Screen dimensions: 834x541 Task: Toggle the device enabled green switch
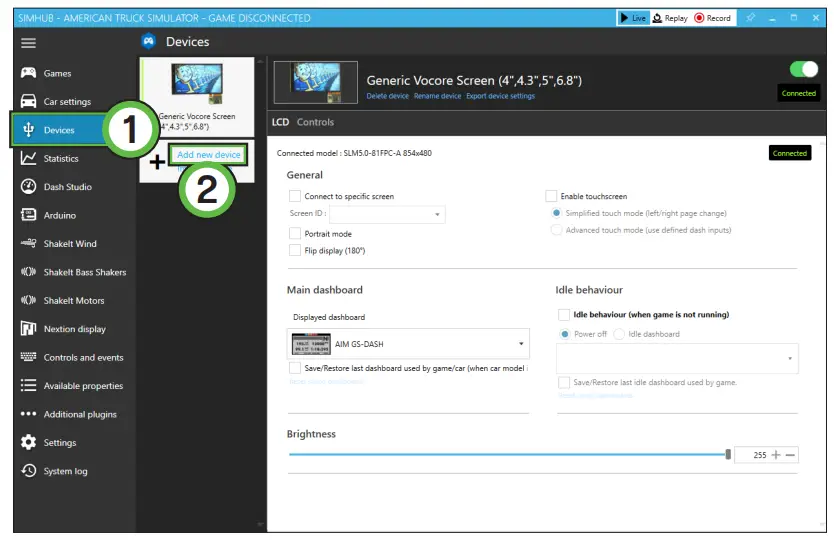click(803, 69)
